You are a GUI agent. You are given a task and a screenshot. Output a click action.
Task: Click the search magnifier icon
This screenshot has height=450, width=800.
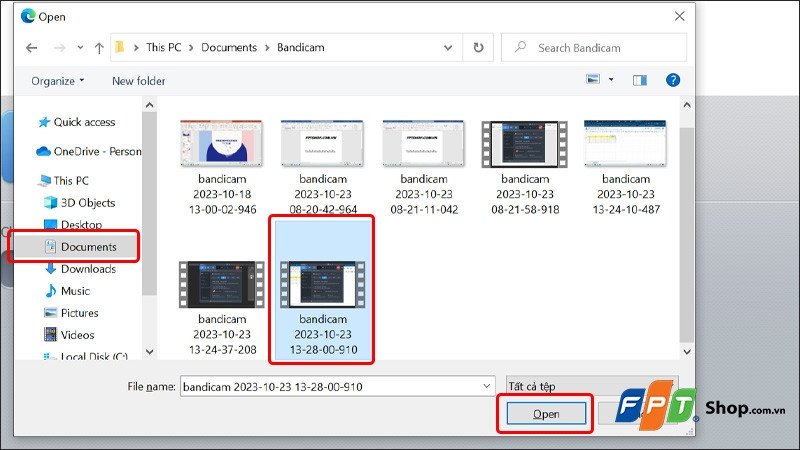(520, 47)
